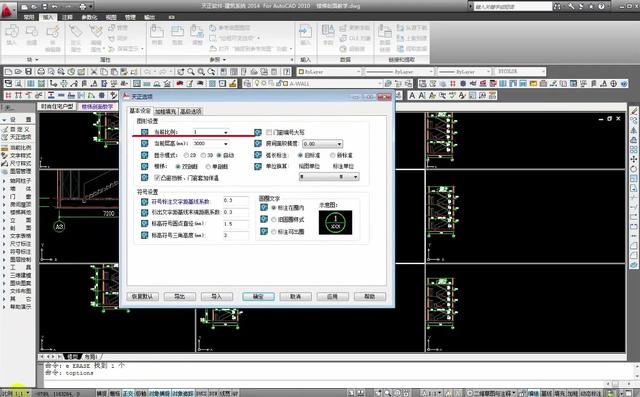Screen dimensions: 640x397
Task: Click the help icon beside 门窗编号大写
Action: 258,132
